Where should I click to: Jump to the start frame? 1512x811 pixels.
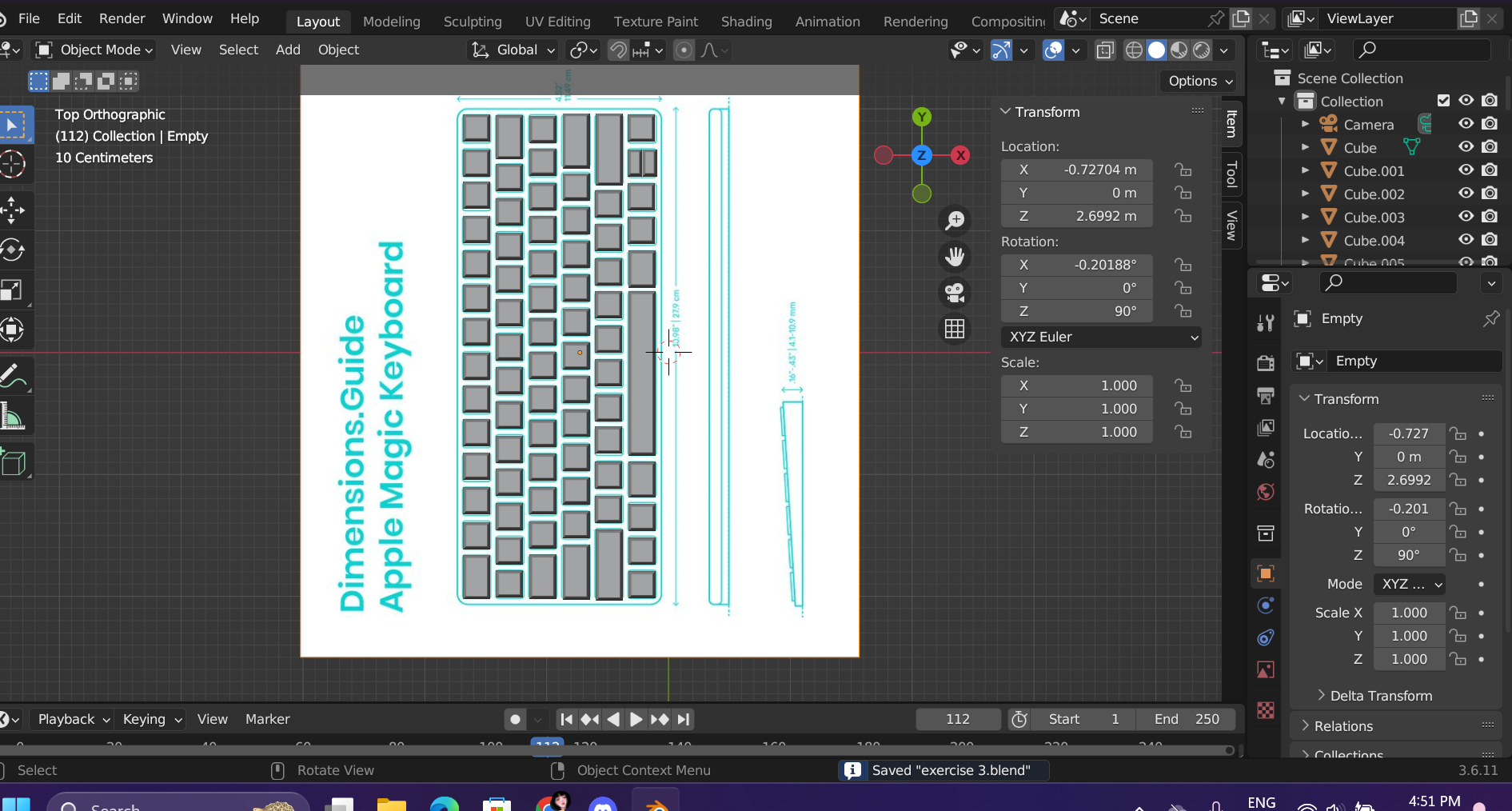[x=566, y=719]
